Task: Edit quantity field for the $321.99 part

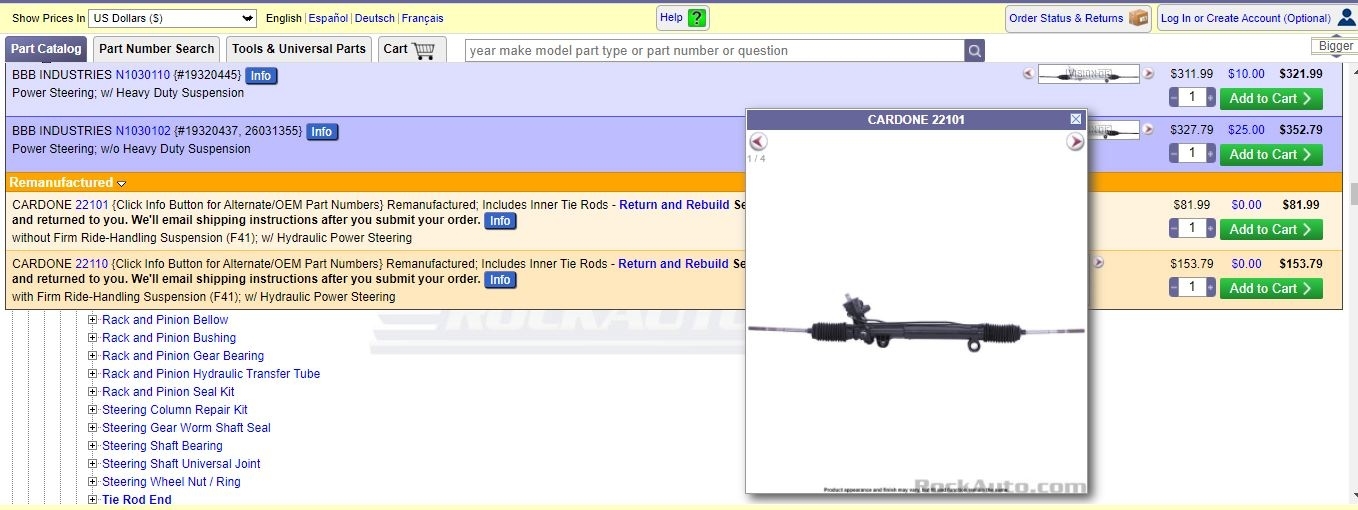Action: 1192,98
